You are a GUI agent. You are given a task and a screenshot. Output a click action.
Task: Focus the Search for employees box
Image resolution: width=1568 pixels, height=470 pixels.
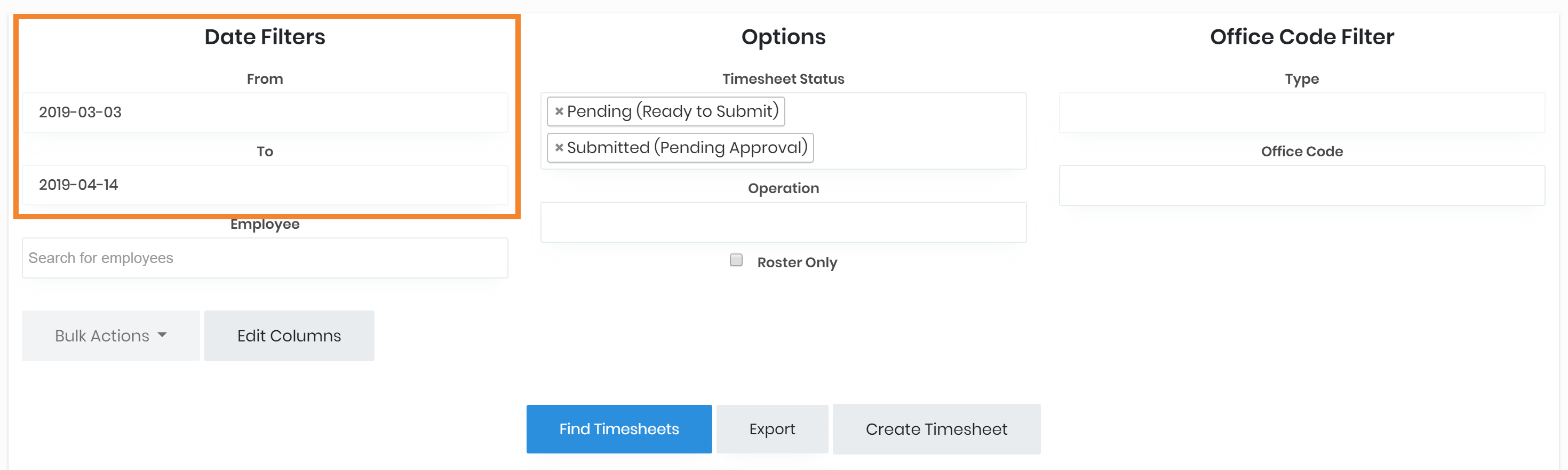click(x=264, y=258)
